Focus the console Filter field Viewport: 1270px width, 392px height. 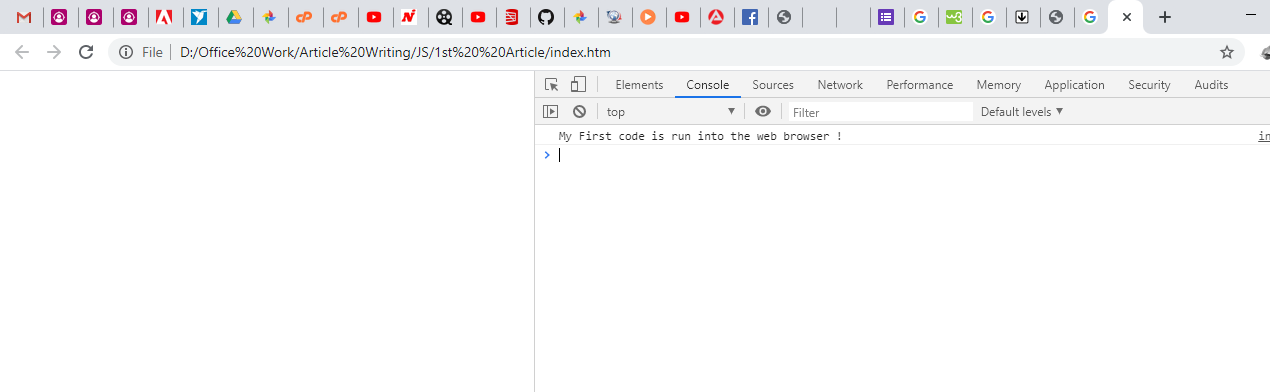click(x=880, y=112)
